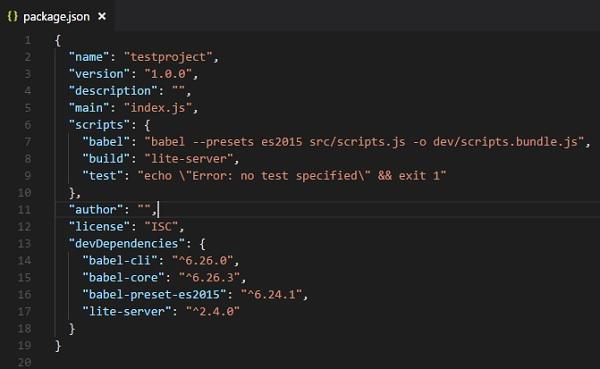Image resolution: width=600 pixels, height=369 pixels.
Task: Click the "version" key
Action: 99,74
